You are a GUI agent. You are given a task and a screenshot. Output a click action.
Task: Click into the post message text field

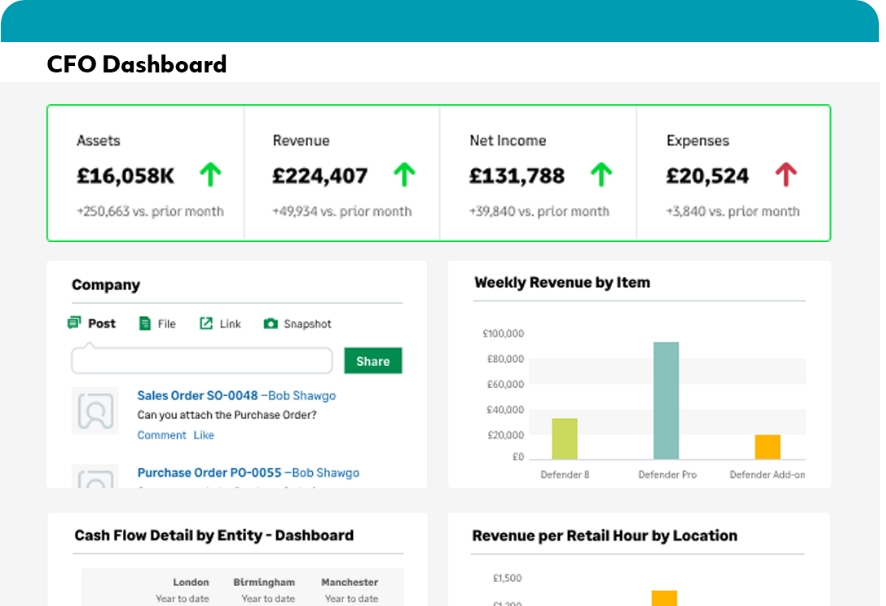pyautogui.click(x=201, y=361)
